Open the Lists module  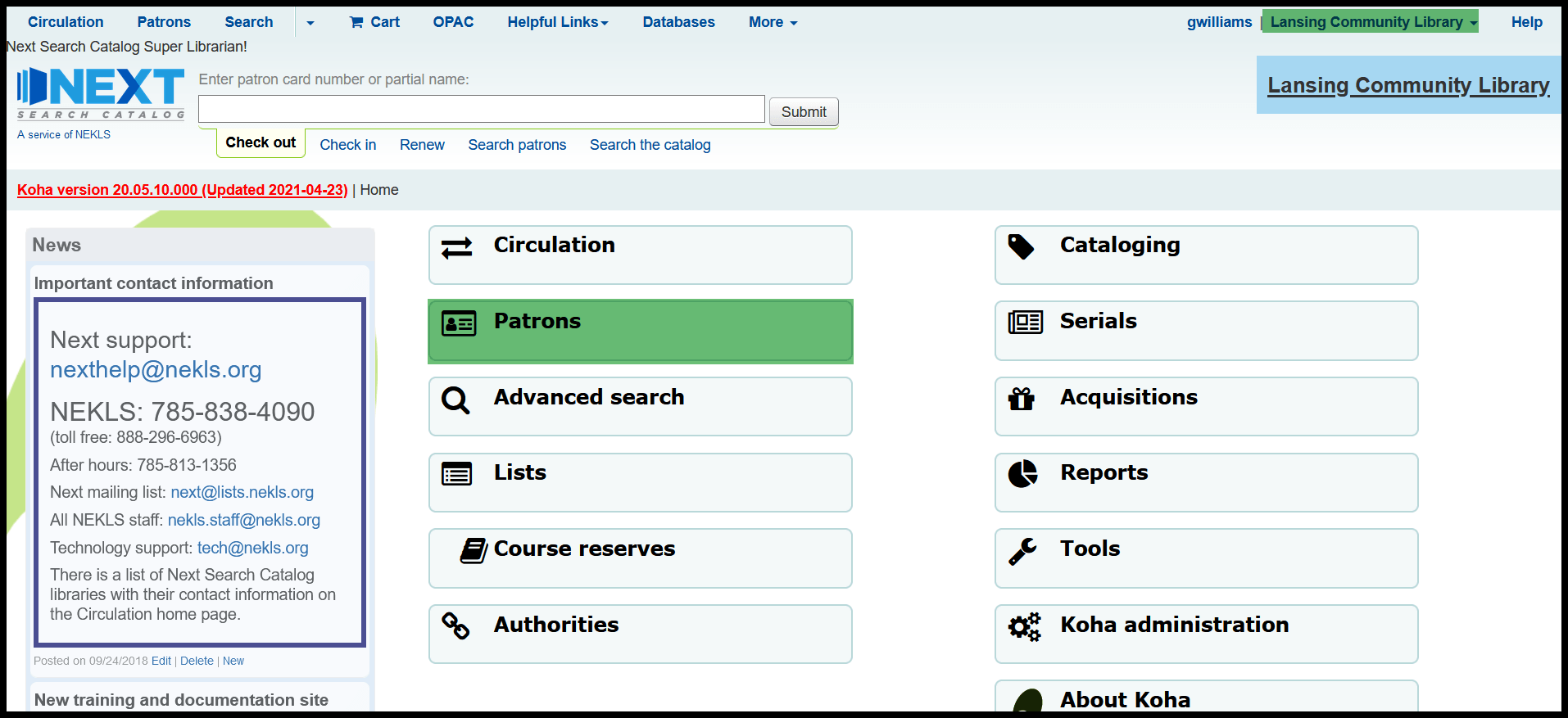pyautogui.click(x=641, y=483)
